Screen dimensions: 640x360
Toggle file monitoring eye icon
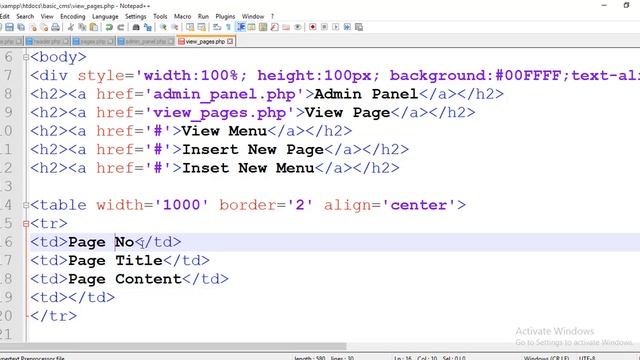click(x=298, y=27)
